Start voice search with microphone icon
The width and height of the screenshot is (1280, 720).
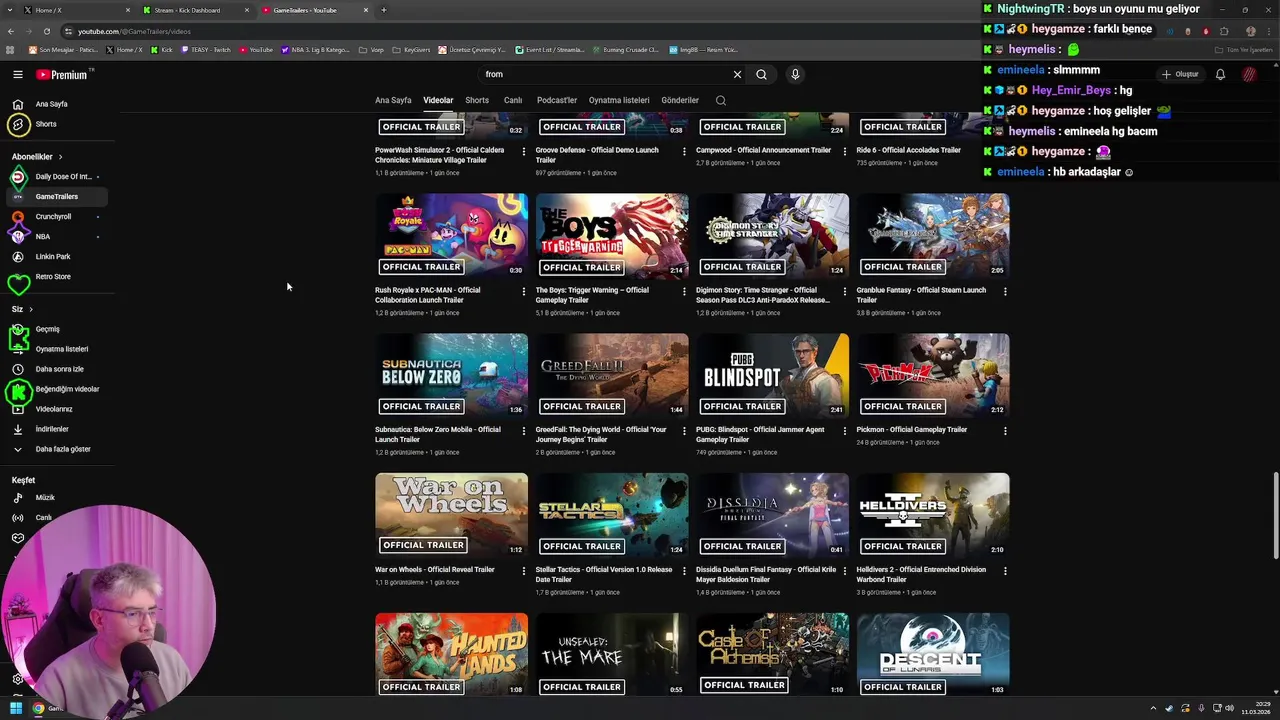[x=795, y=74]
